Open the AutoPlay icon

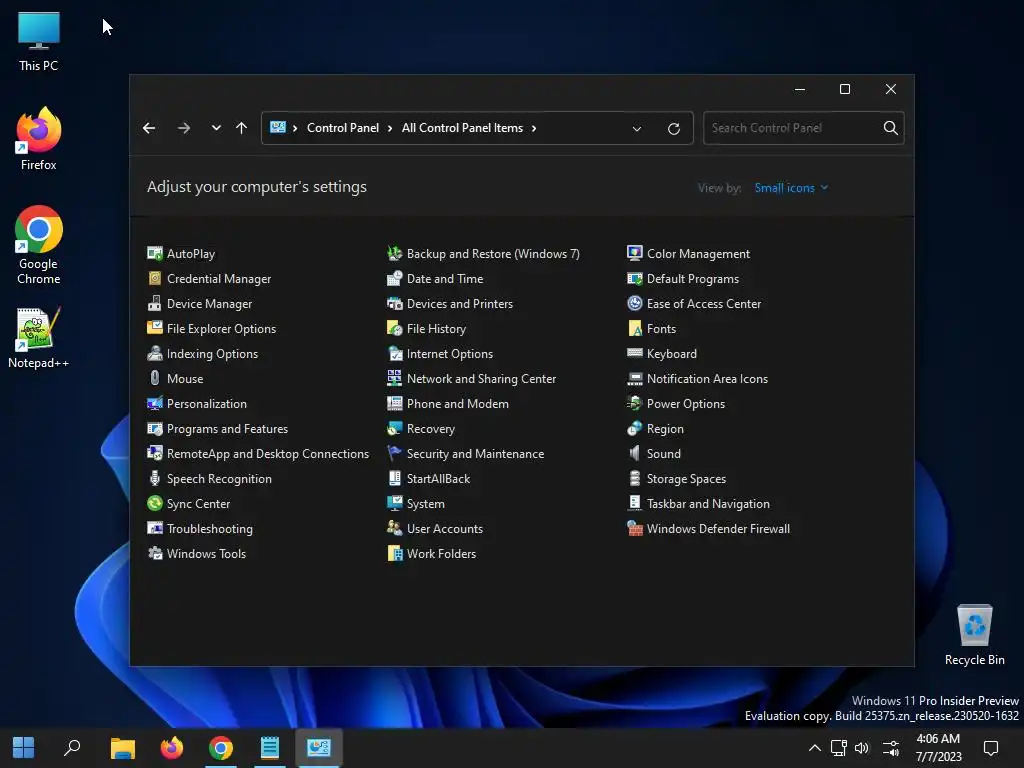pos(155,253)
